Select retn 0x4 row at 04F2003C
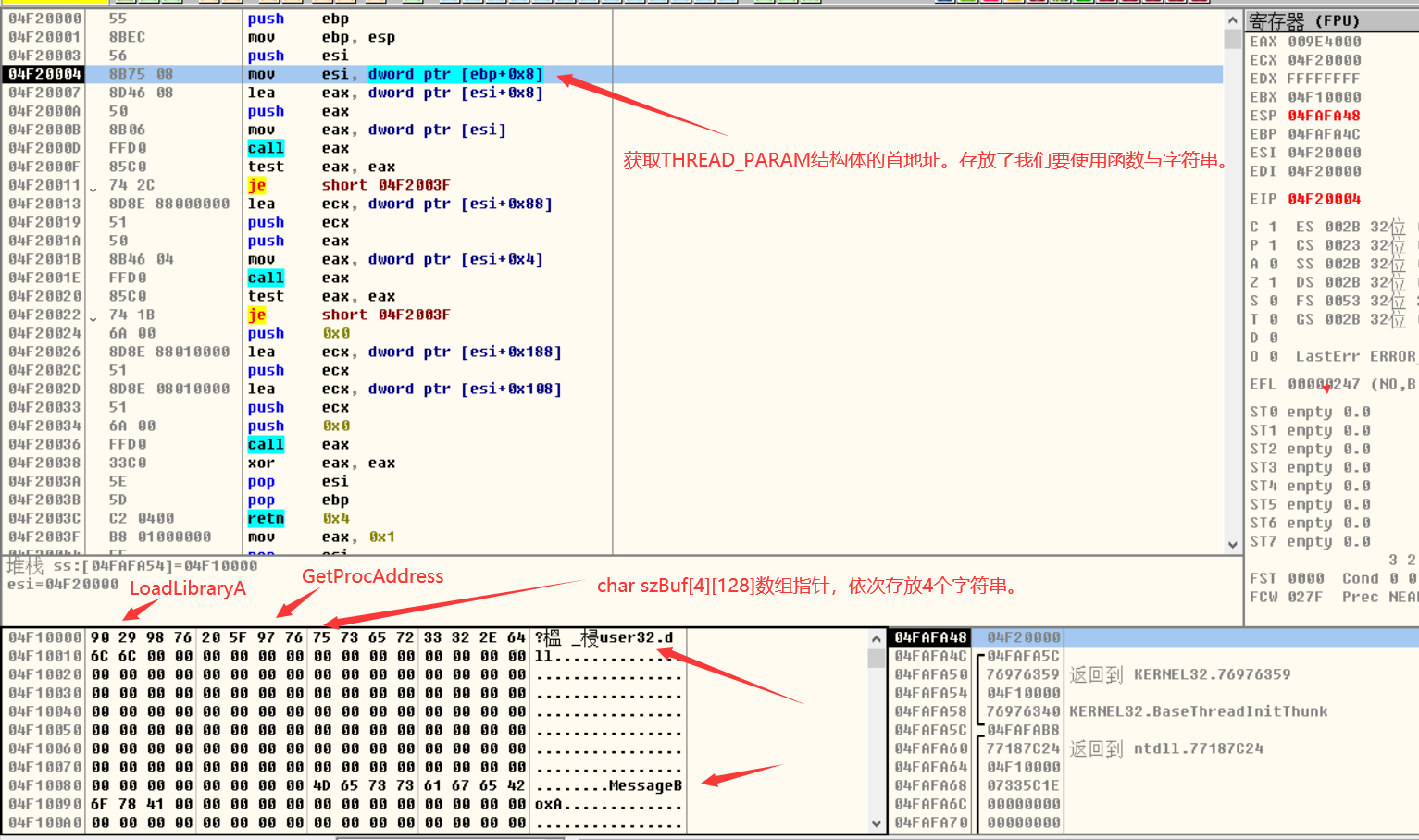Viewport: 1419px width, 840px height. click(x=613, y=518)
